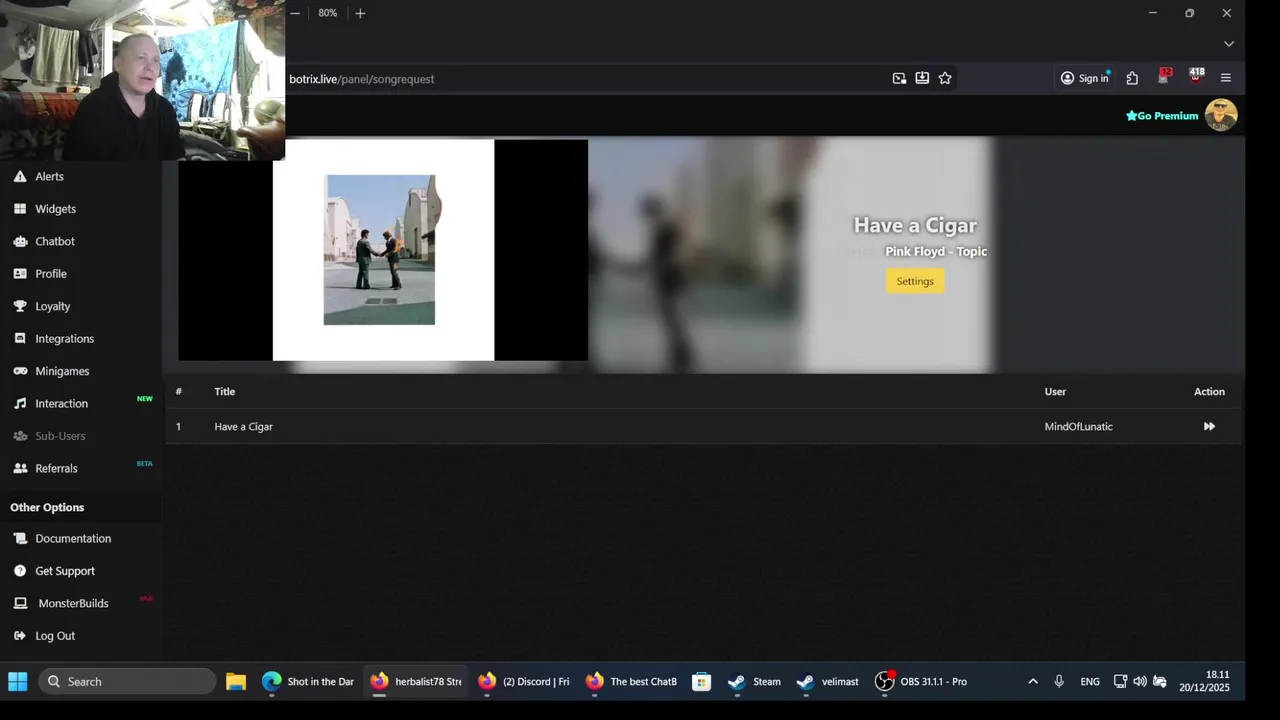Image resolution: width=1280 pixels, height=720 pixels.
Task: Click the Referrals people icon
Action: click(x=20, y=468)
